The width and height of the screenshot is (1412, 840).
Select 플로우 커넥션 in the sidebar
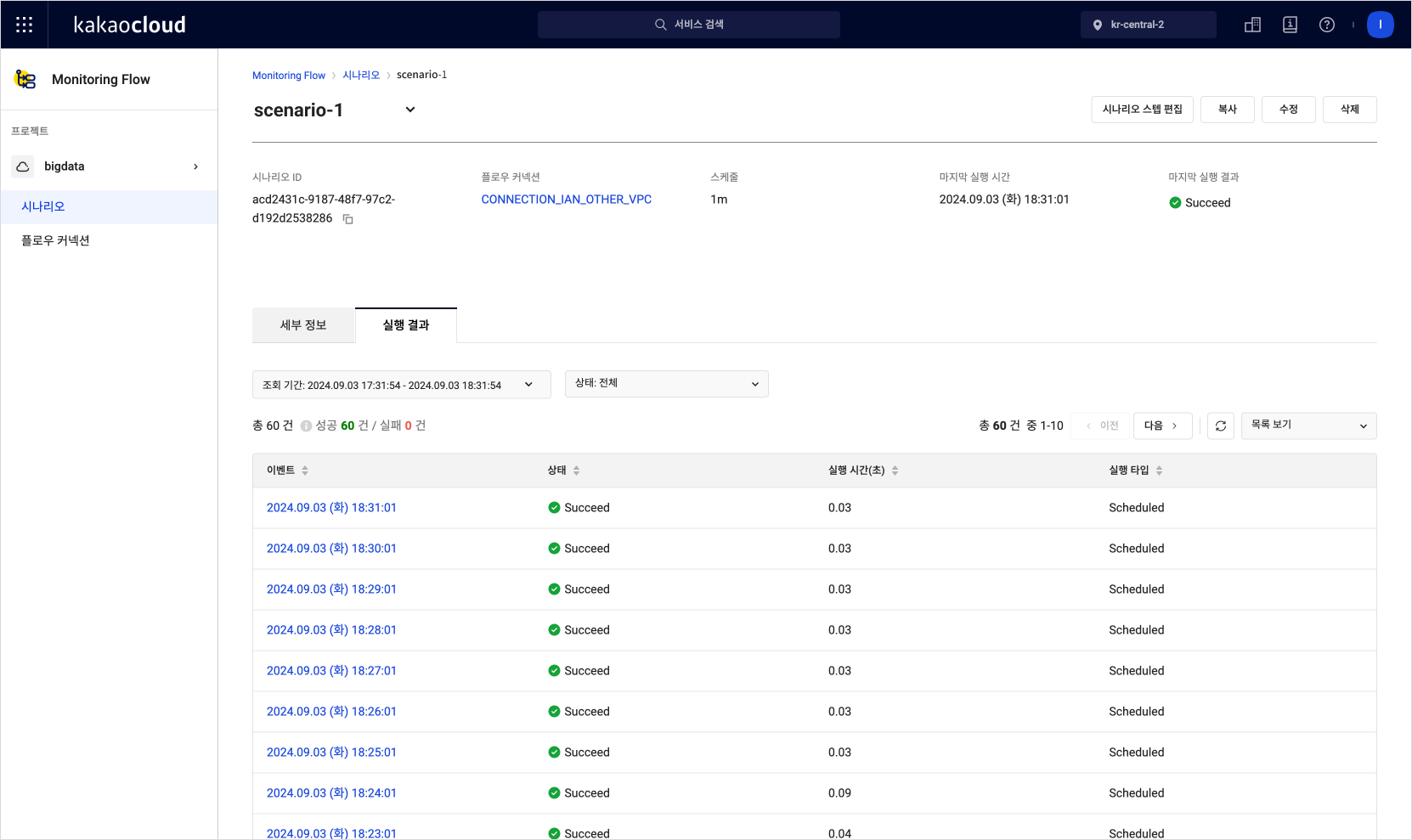[x=109, y=240]
